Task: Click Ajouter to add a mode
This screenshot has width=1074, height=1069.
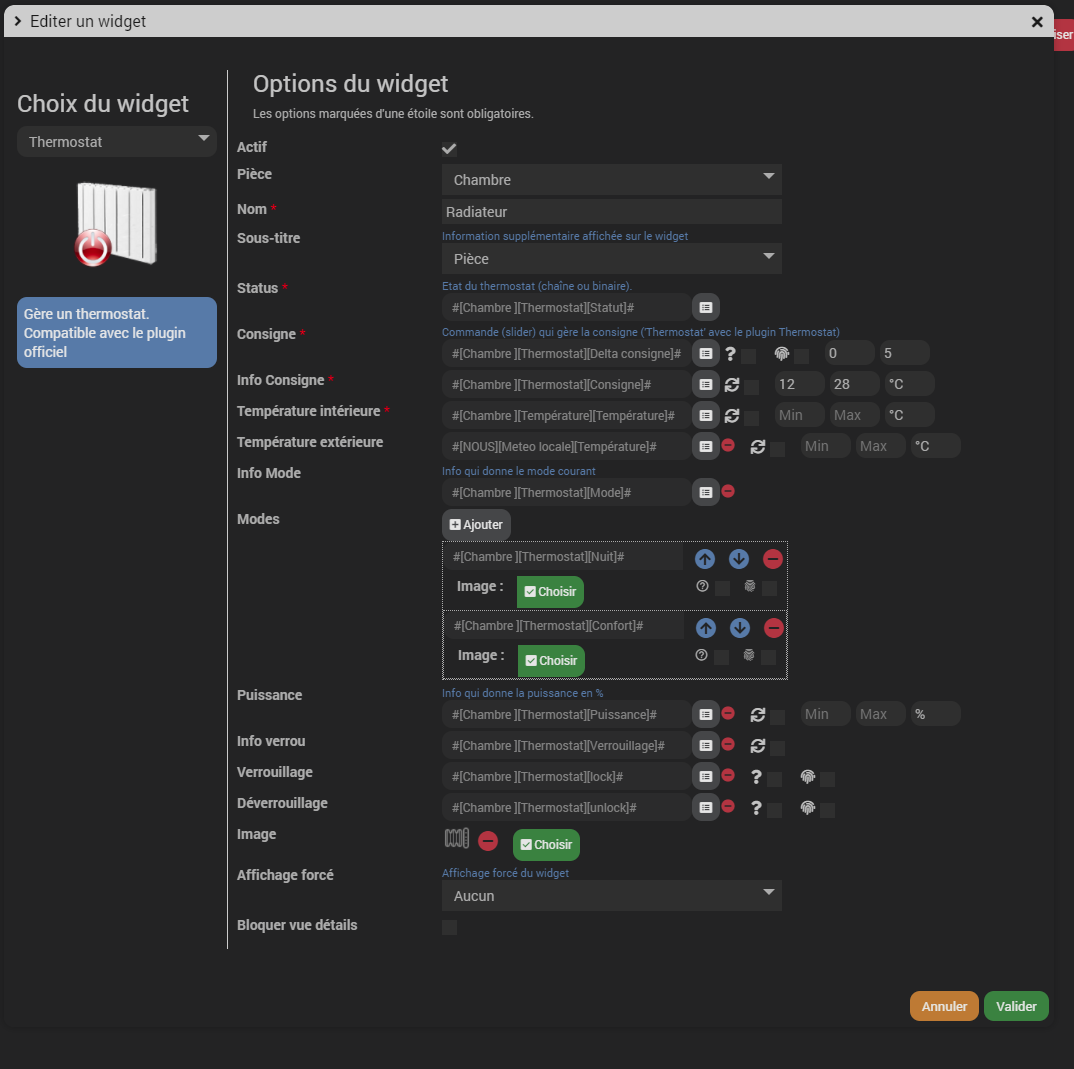Action: click(476, 525)
